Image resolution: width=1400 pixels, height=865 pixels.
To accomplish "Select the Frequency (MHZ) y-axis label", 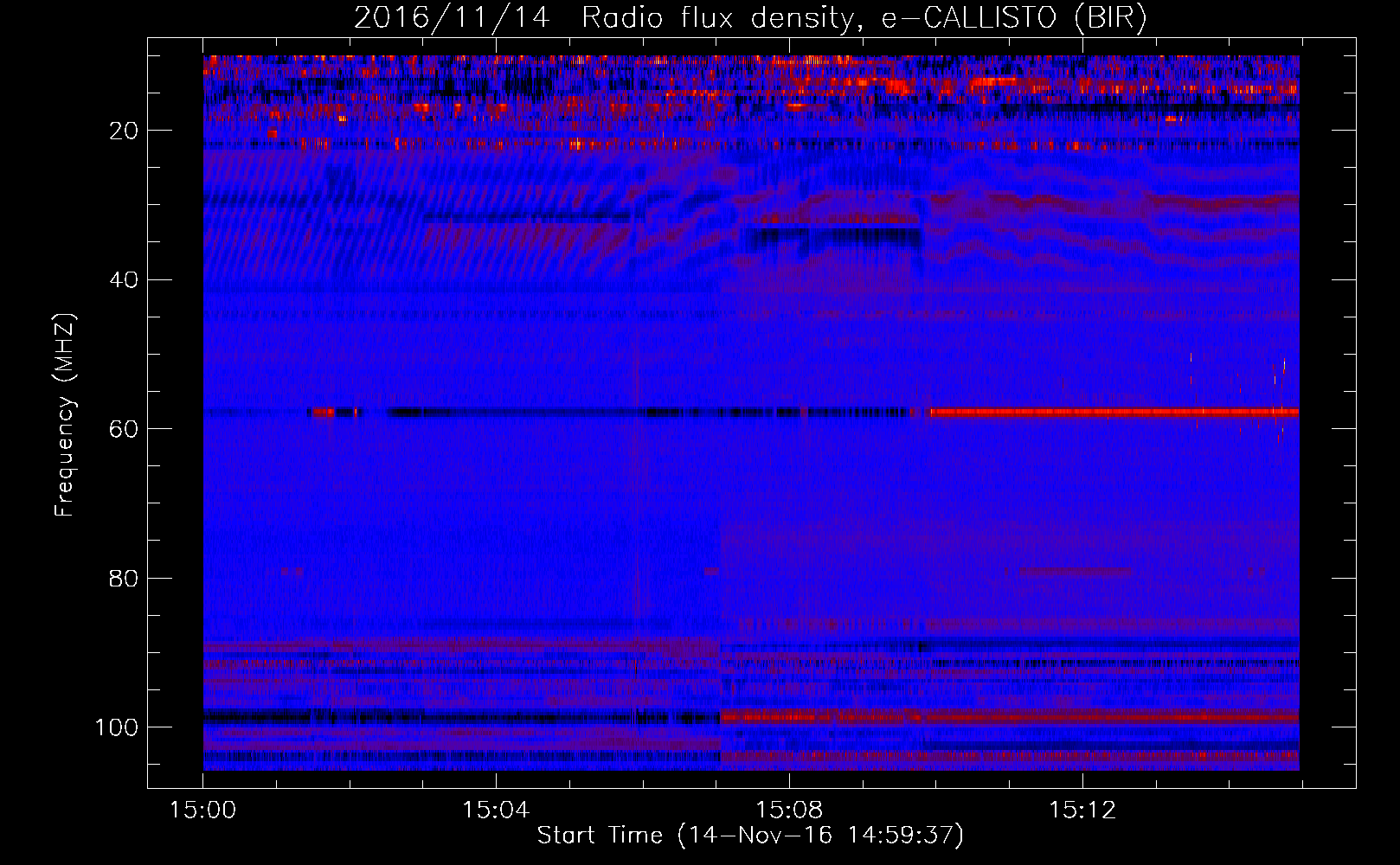I will pyautogui.click(x=66, y=416).
